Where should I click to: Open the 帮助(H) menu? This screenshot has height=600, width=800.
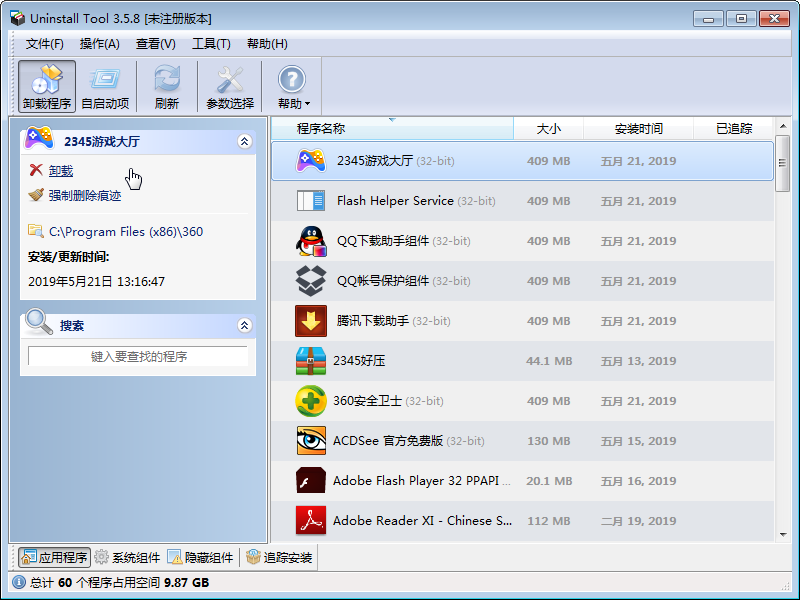(267, 44)
